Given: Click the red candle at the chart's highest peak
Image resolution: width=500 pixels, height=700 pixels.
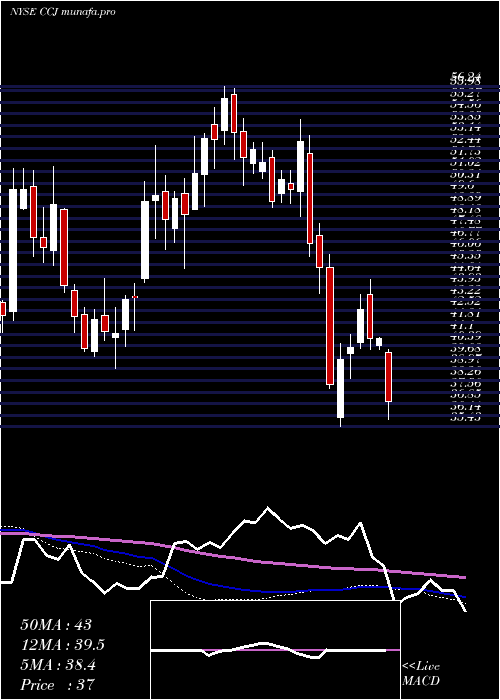Looking at the screenshot, I should pyautogui.click(x=233, y=113).
